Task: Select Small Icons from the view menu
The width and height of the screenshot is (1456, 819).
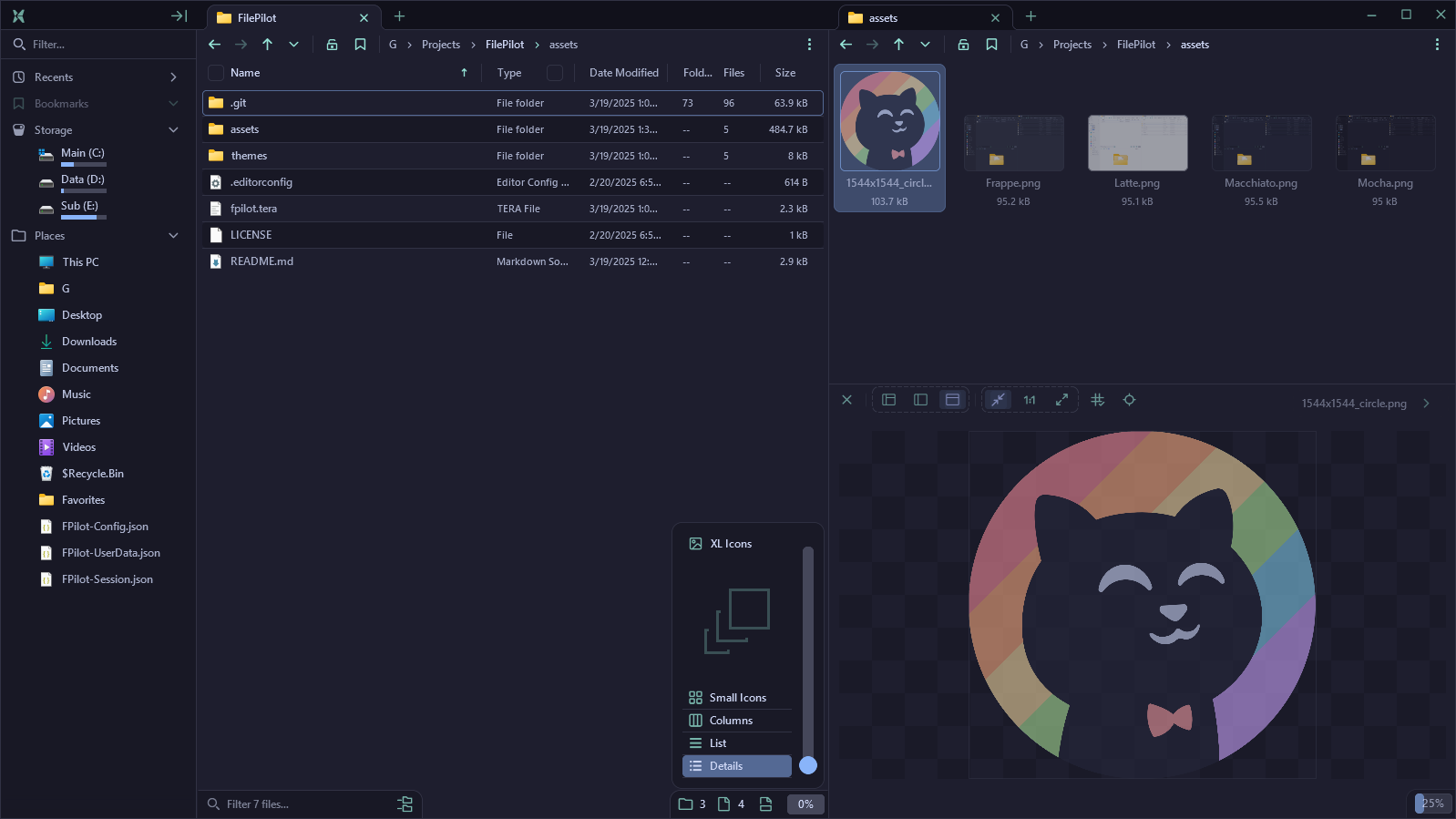Action: click(737, 698)
